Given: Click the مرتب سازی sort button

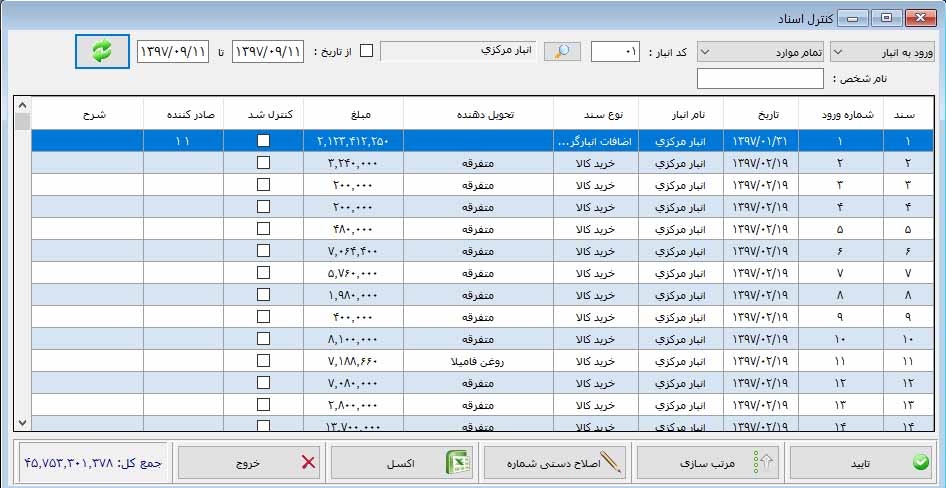Looking at the screenshot, I should [x=708, y=463].
